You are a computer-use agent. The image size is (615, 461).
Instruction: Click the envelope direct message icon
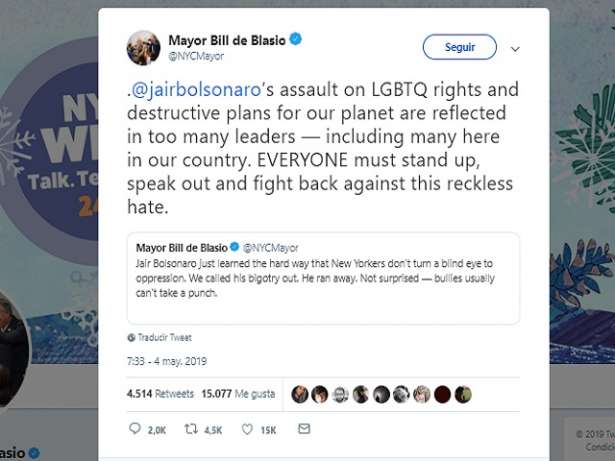(304, 428)
